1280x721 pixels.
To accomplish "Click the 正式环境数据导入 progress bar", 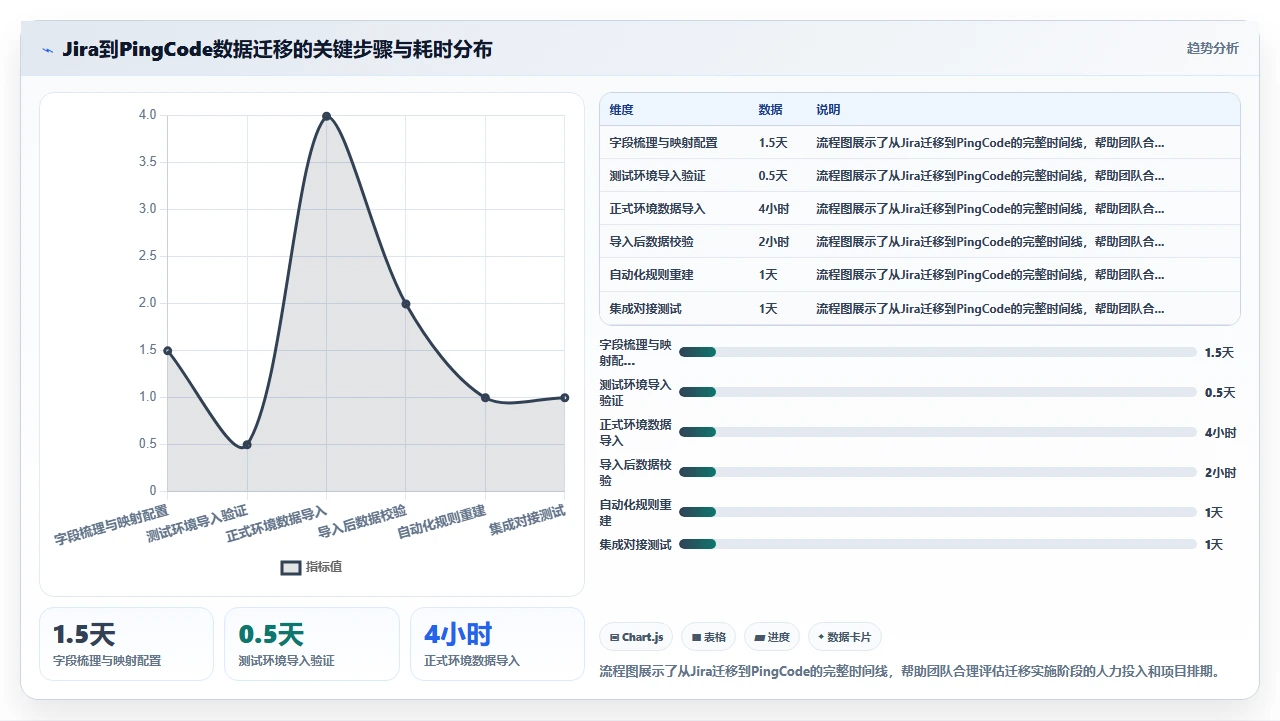I will pyautogui.click(x=937, y=432).
